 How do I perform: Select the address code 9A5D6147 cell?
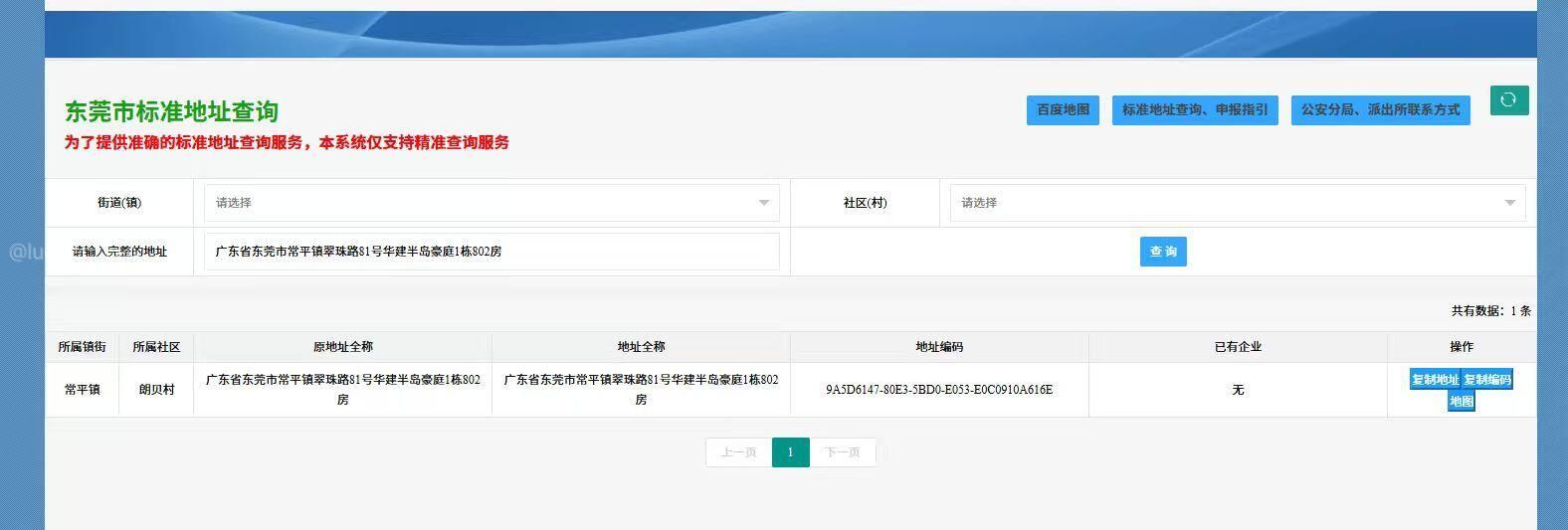pos(939,390)
